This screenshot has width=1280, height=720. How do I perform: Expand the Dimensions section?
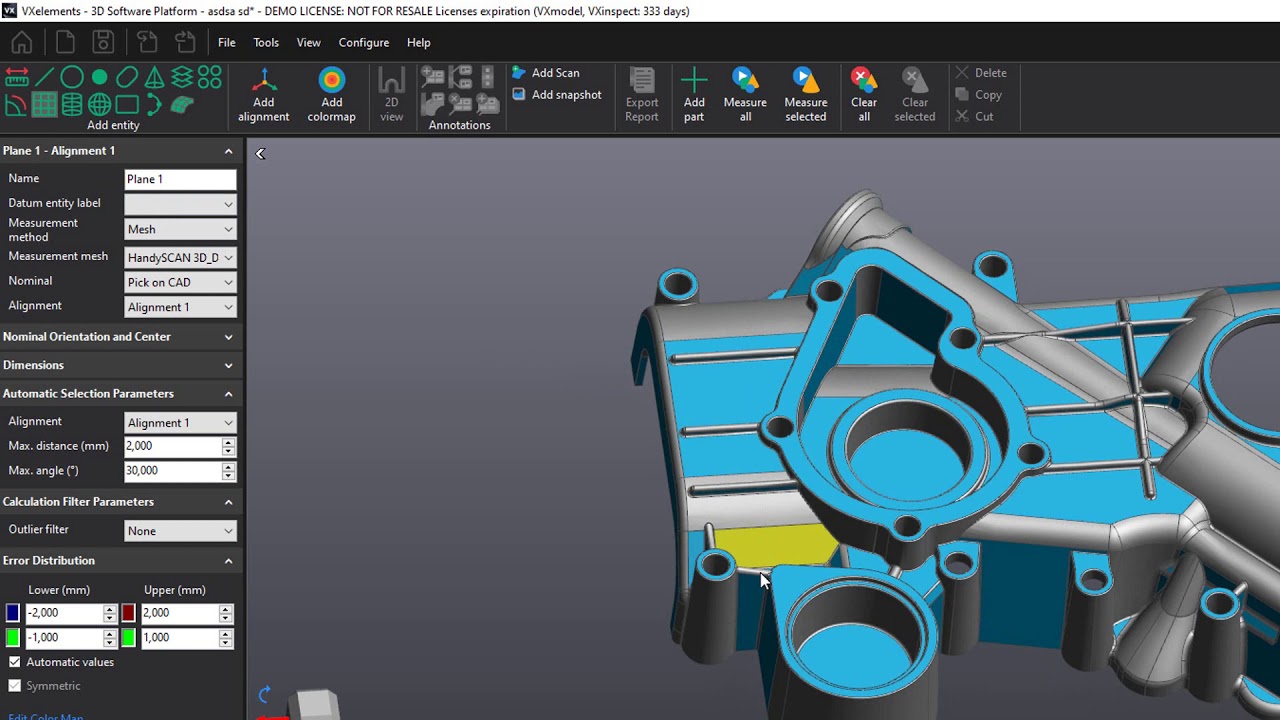click(228, 365)
